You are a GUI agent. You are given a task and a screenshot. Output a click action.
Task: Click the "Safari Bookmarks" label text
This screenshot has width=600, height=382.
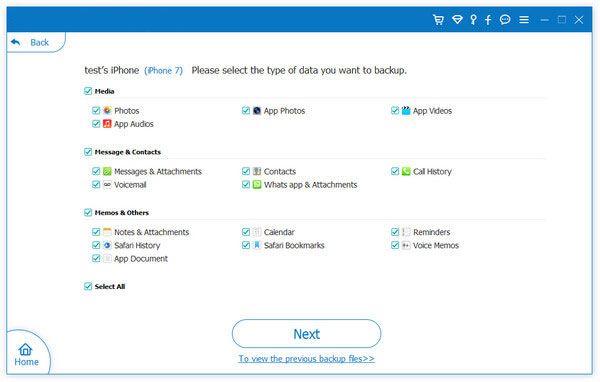coord(294,245)
